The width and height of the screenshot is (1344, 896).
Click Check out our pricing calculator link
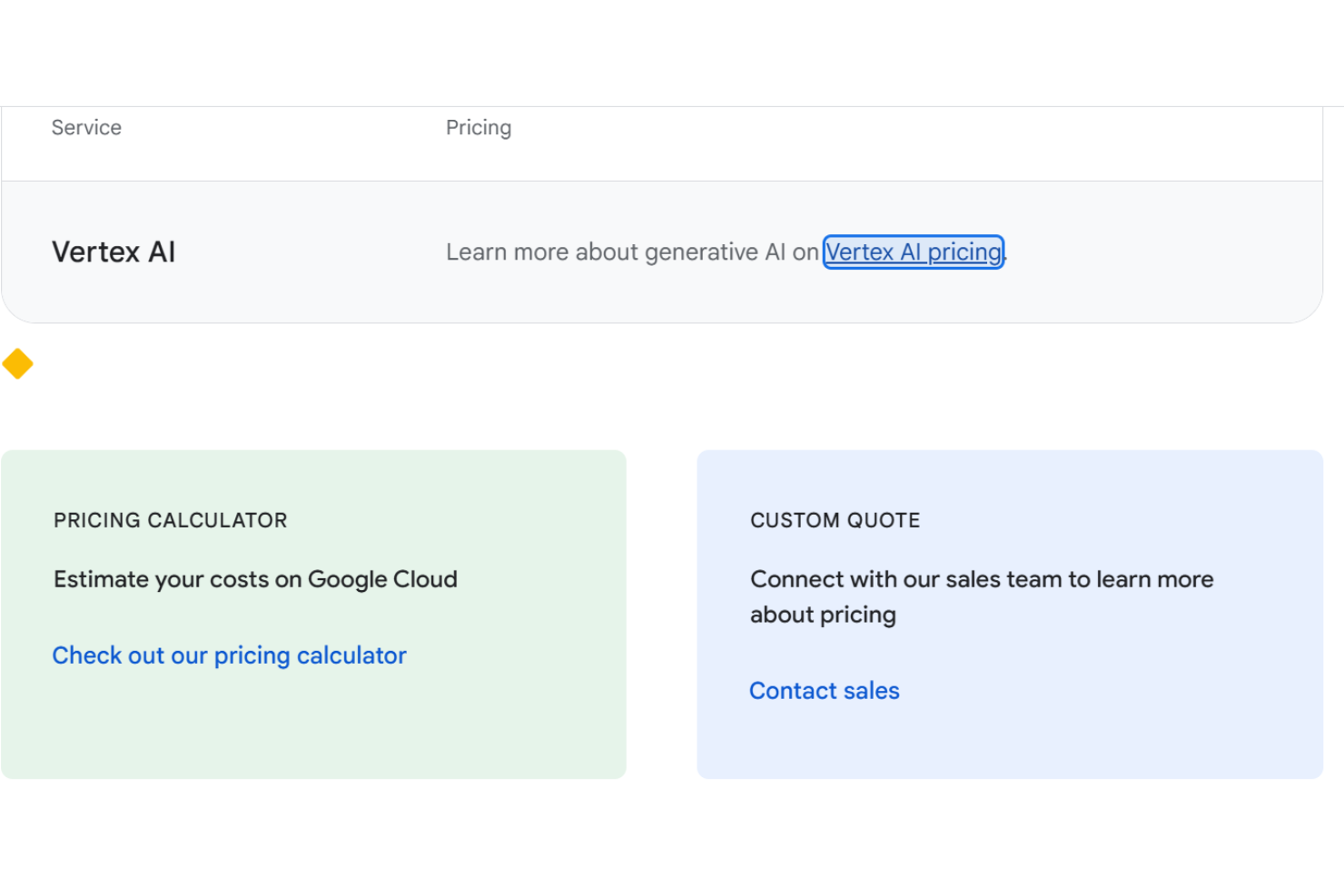pyautogui.click(x=229, y=655)
